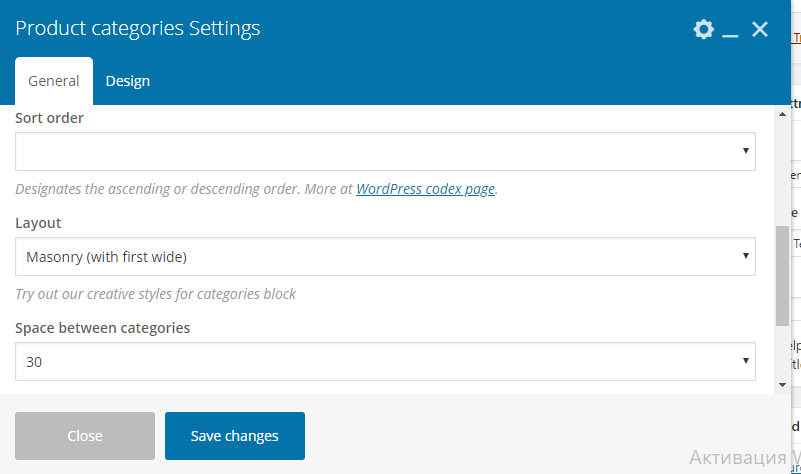Image resolution: width=801 pixels, height=474 pixels.
Task: Click the Sort order field label
Action: tap(49, 118)
